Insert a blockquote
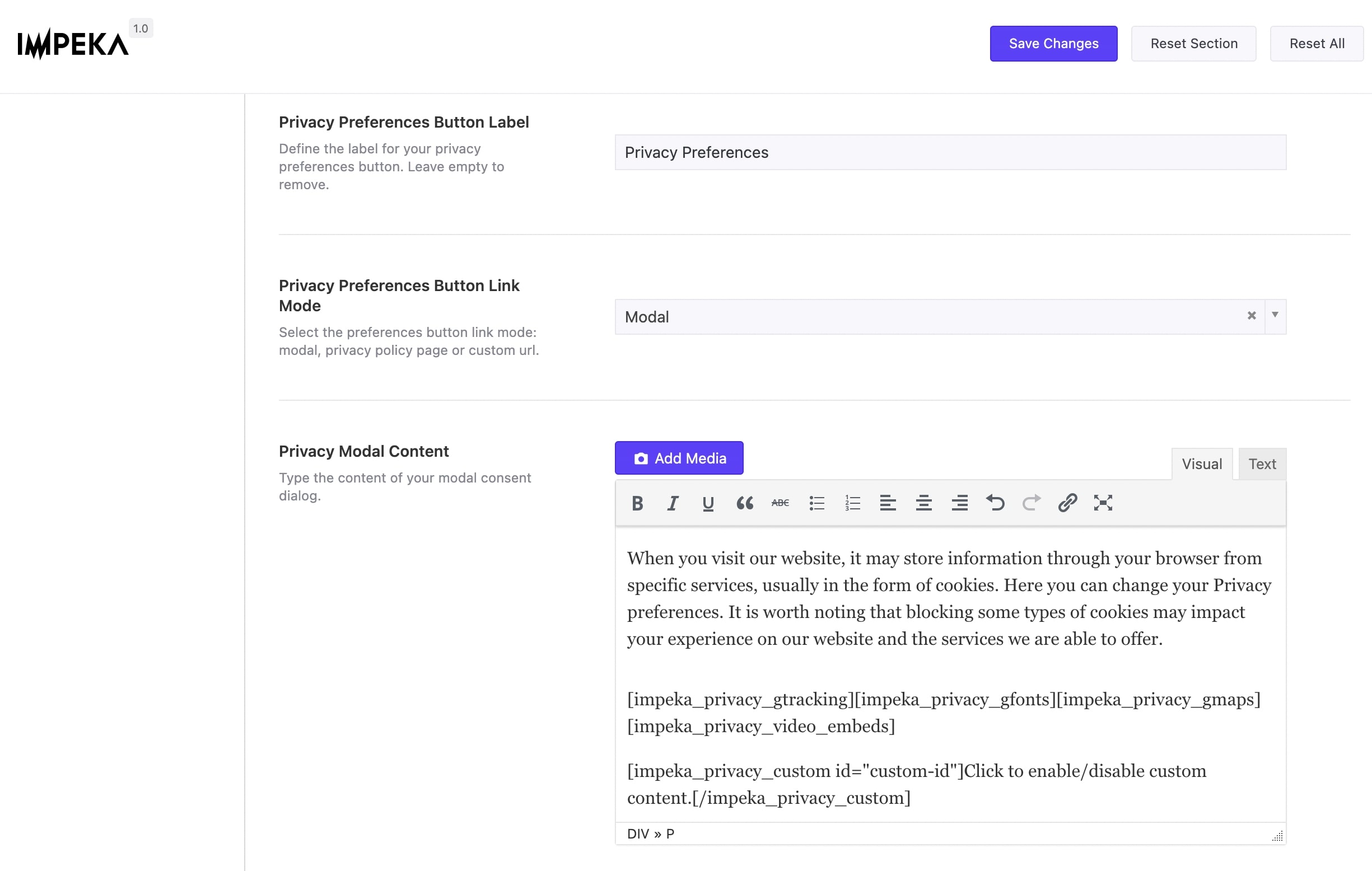 tap(745, 503)
